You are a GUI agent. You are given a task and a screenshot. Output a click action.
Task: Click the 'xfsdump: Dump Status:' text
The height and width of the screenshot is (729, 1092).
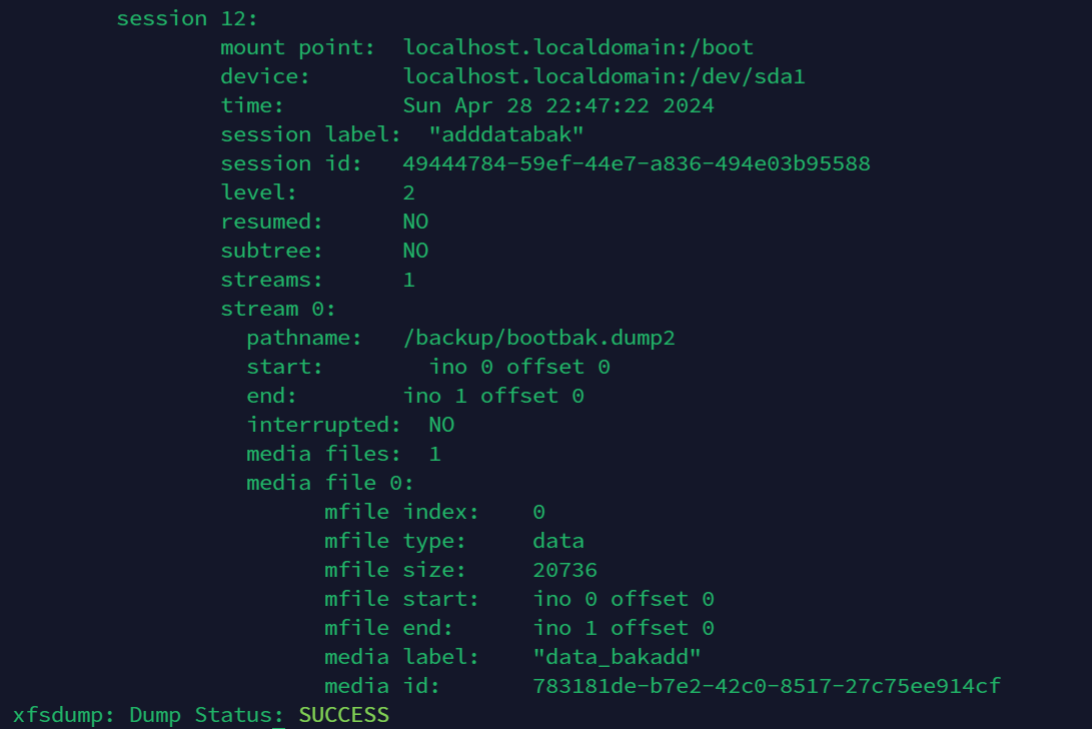(x=148, y=715)
